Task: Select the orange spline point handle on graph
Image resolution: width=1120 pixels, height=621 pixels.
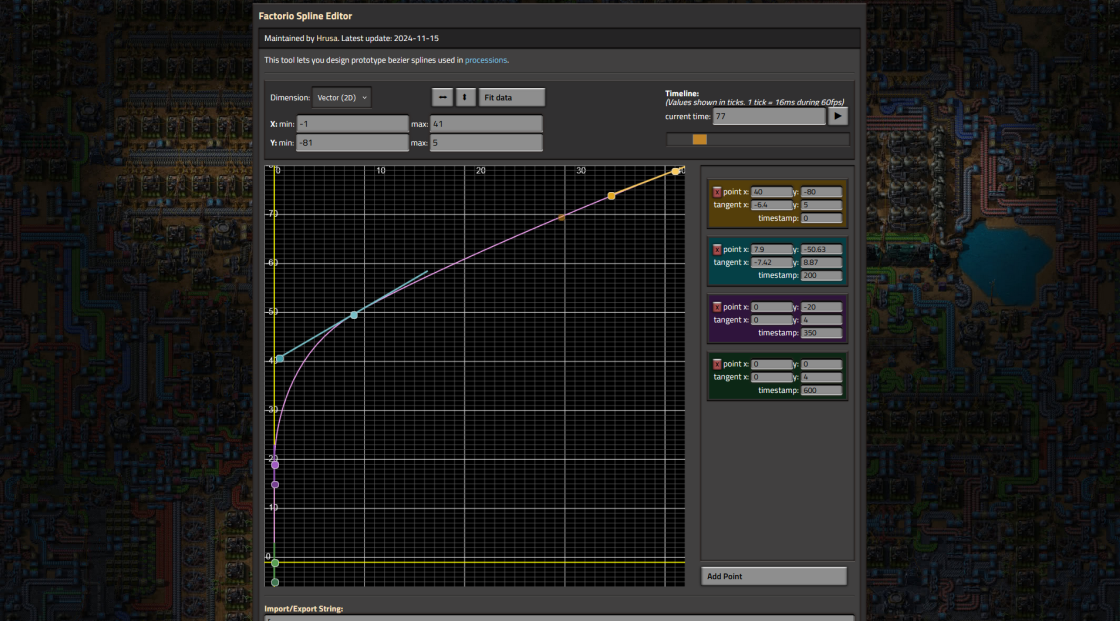Action: [x=676, y=172]
